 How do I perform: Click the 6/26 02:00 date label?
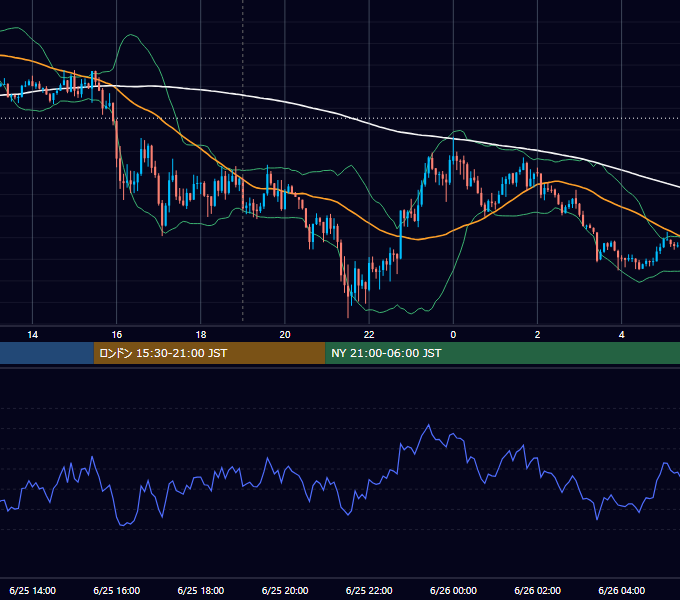pyautogui.click(x=537, y=590)
